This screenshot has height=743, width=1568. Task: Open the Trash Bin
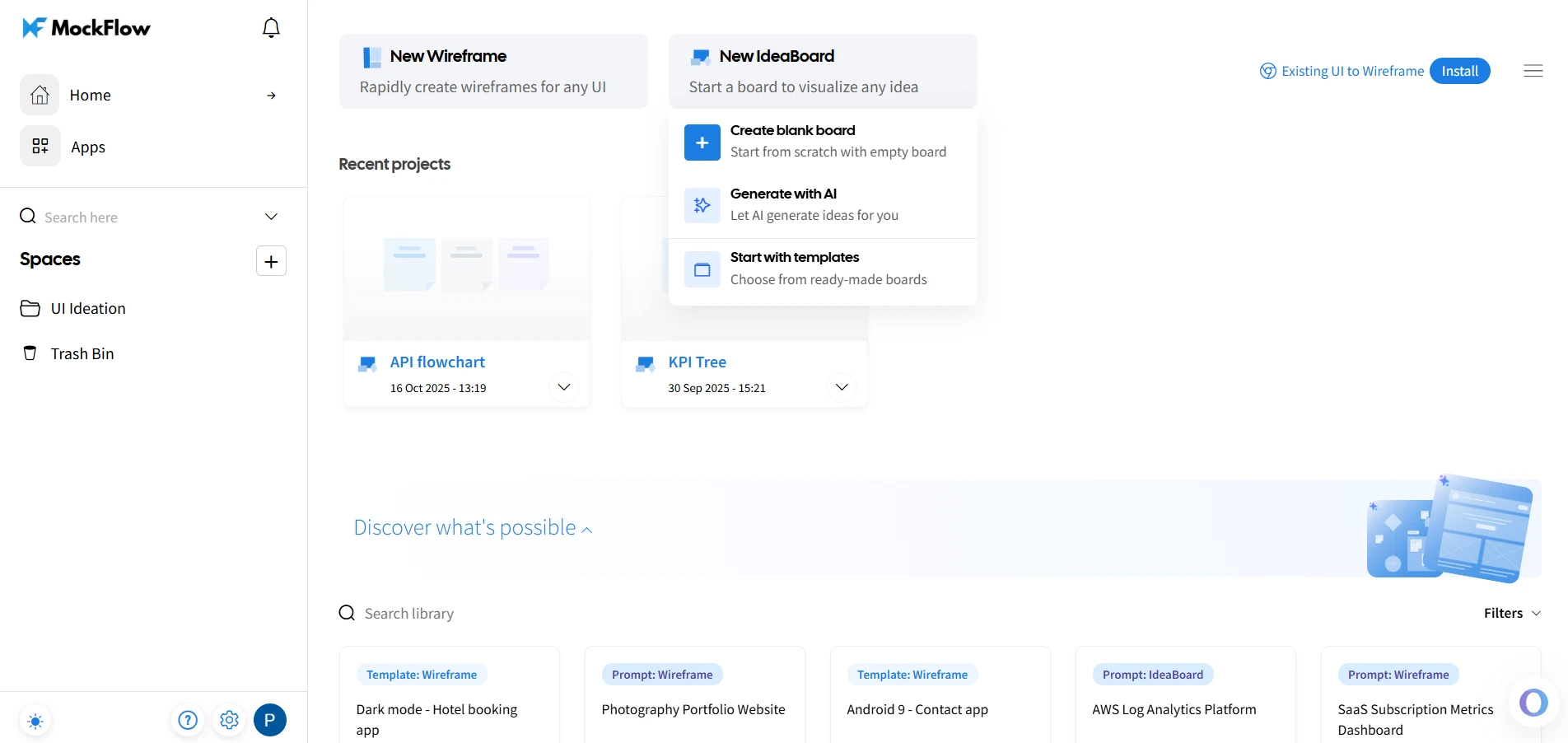pyautogui.click(x=81, y=353)
